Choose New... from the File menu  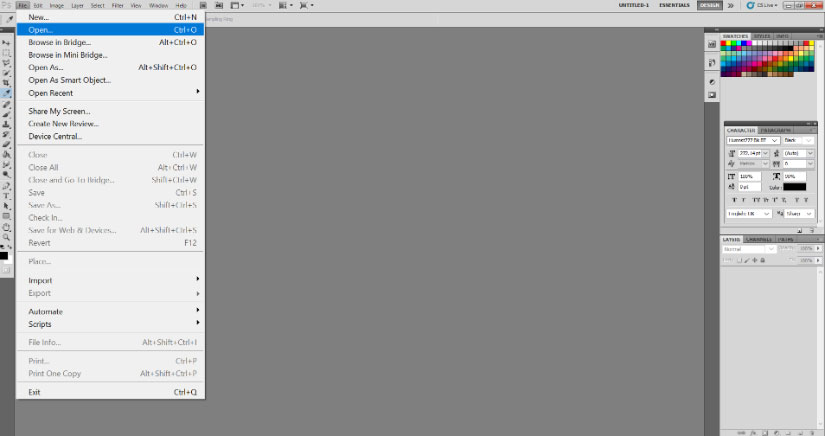pos(110,17)
